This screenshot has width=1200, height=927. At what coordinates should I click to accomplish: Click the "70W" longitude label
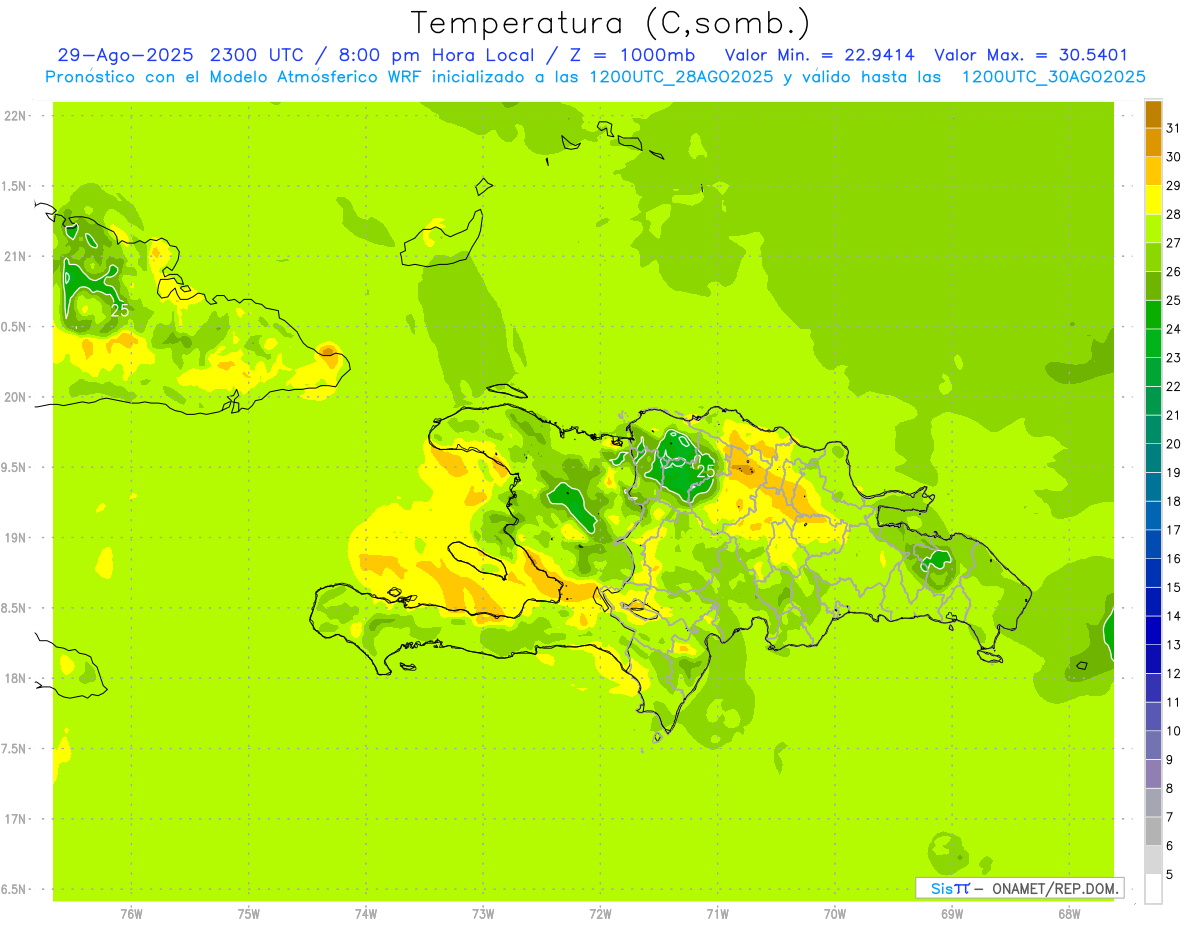click(835, 914)
